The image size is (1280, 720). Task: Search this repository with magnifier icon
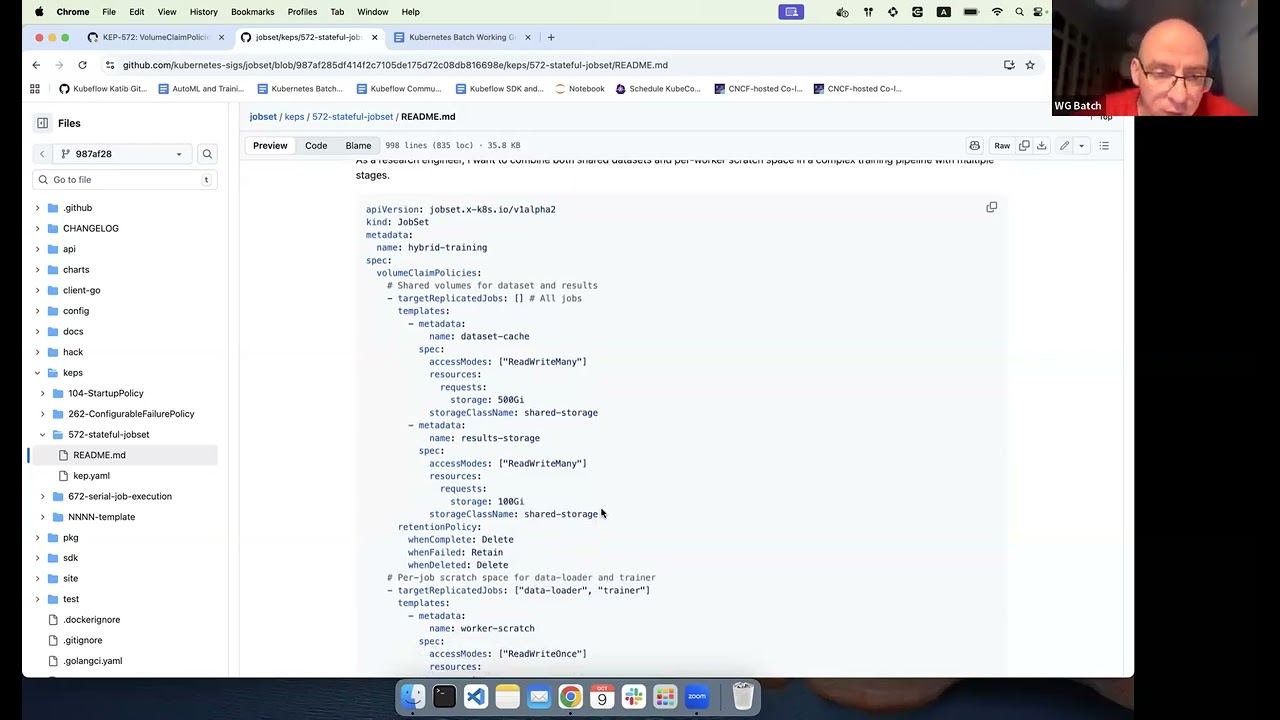(x=207, y=154)
